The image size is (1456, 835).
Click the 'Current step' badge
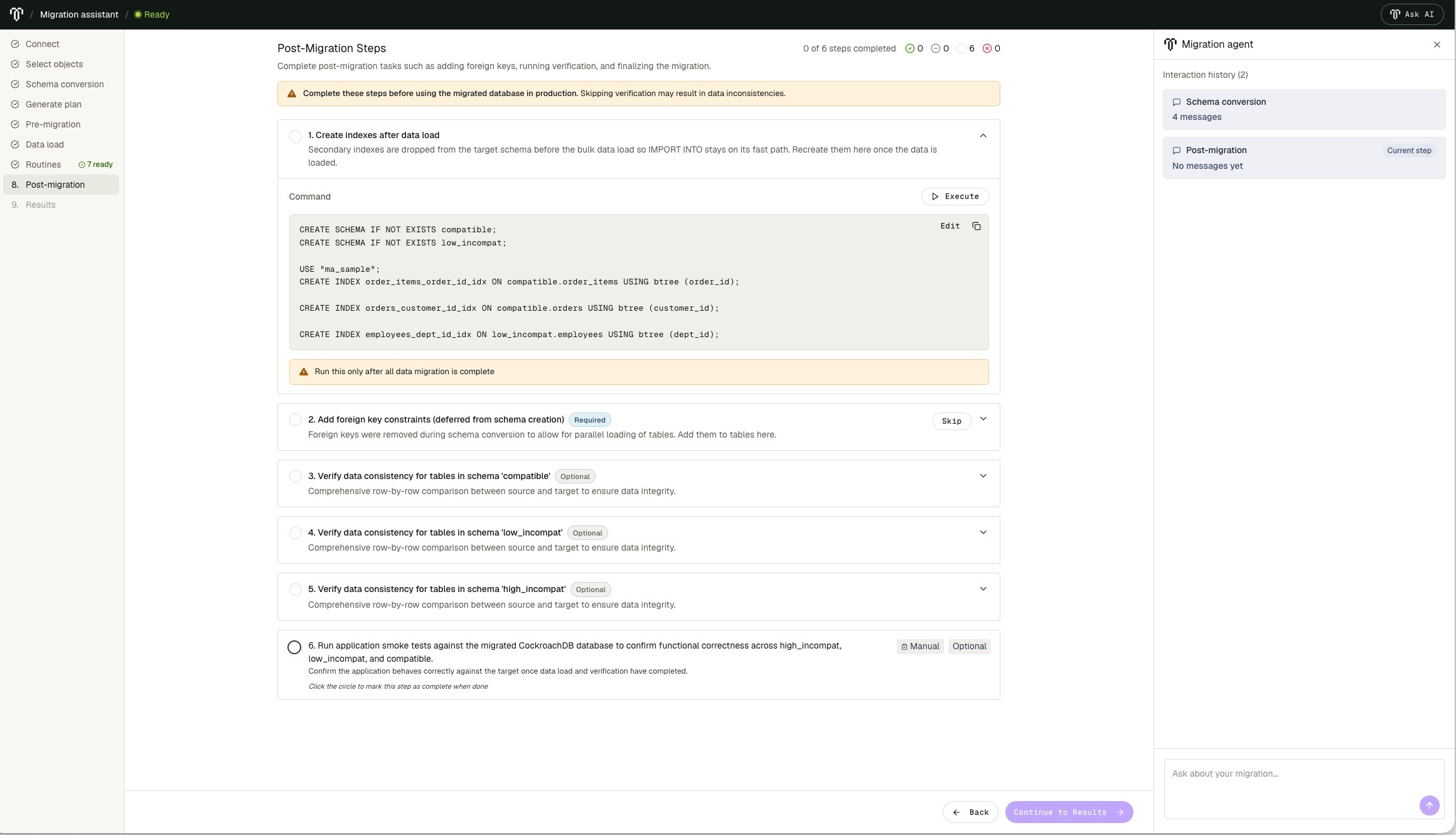coord(1409,151)
